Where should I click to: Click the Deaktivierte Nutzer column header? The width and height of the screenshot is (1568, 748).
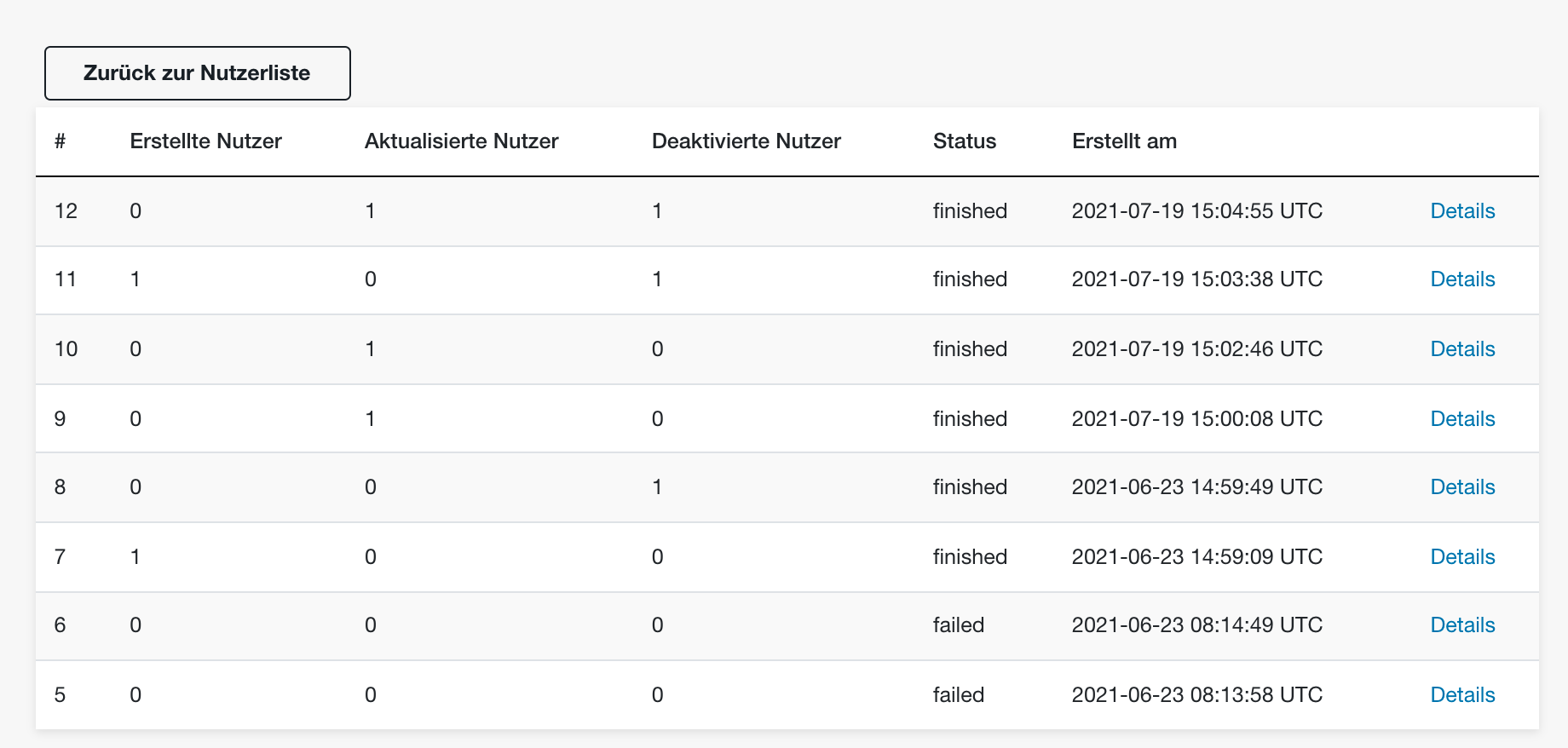(746, 141)
